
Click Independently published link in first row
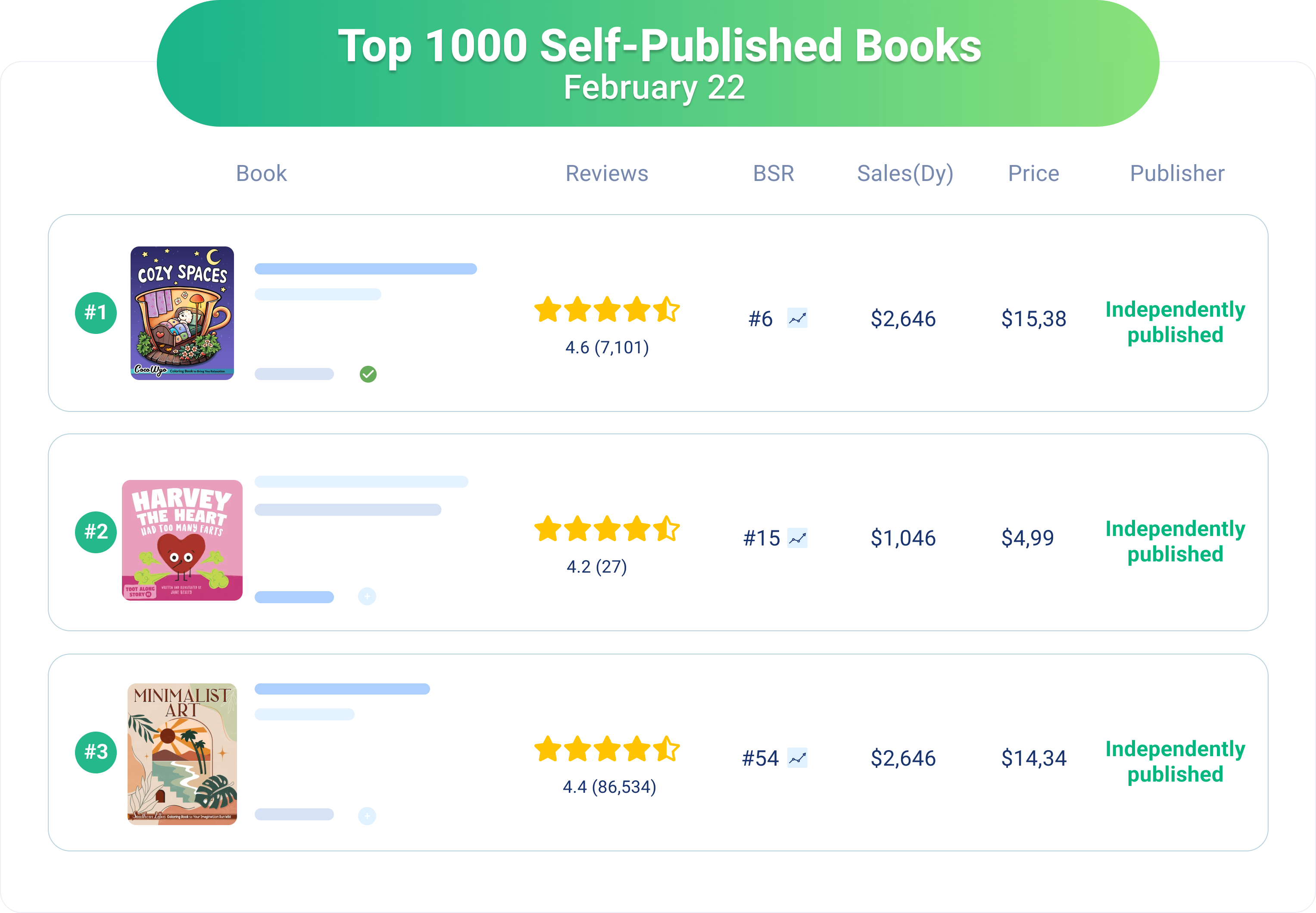(1175, 322)
